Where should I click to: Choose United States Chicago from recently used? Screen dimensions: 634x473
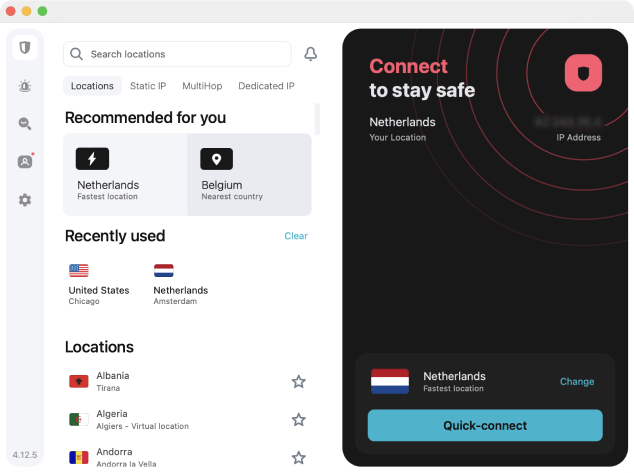[x=98, y=284]
